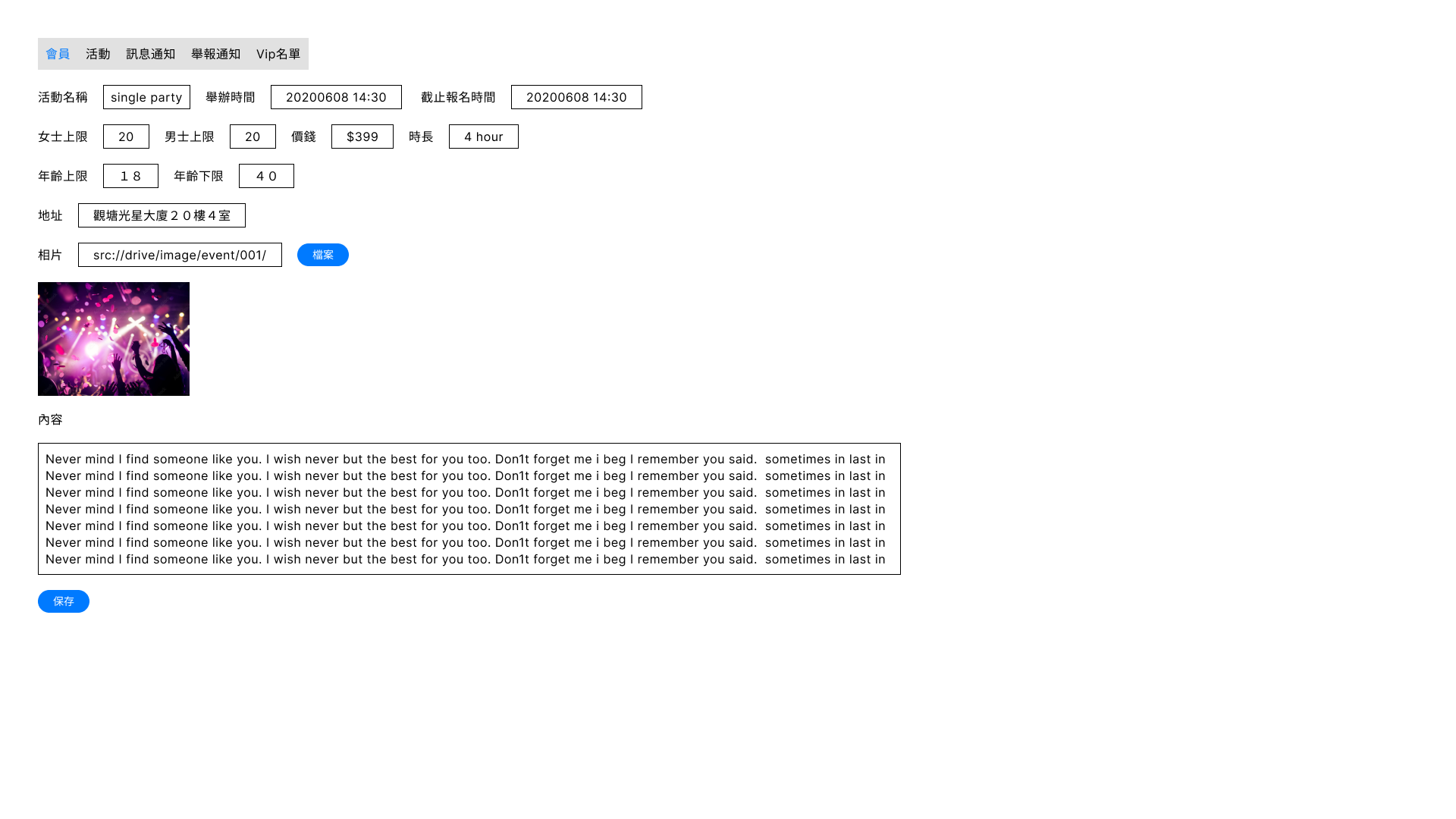Focus the 女士上限 input box
Screen dimensions: 1456x819
[x=126, y=136]
